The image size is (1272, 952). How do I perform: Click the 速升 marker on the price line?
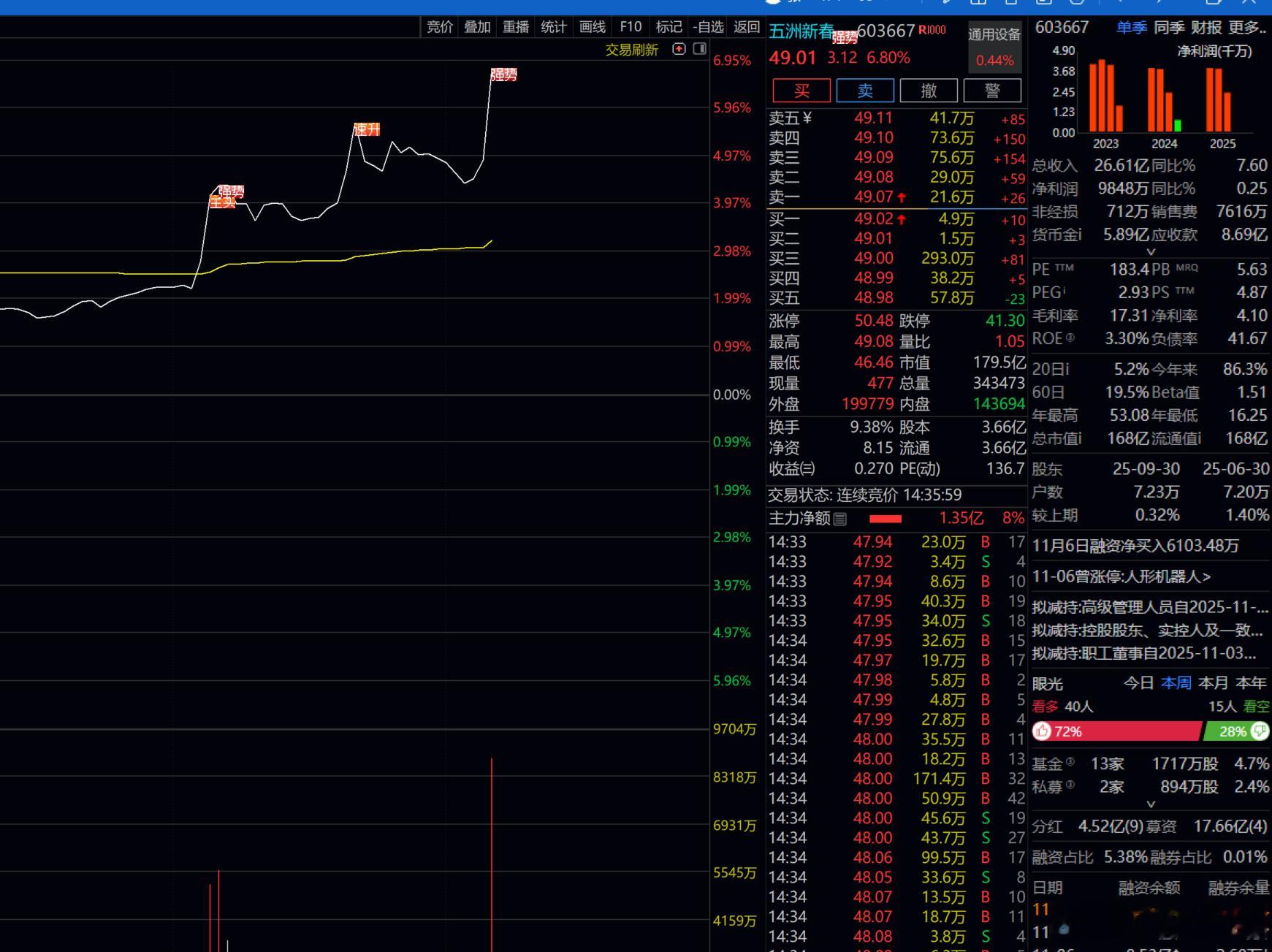pyautogui.click(x=367, y=129)
